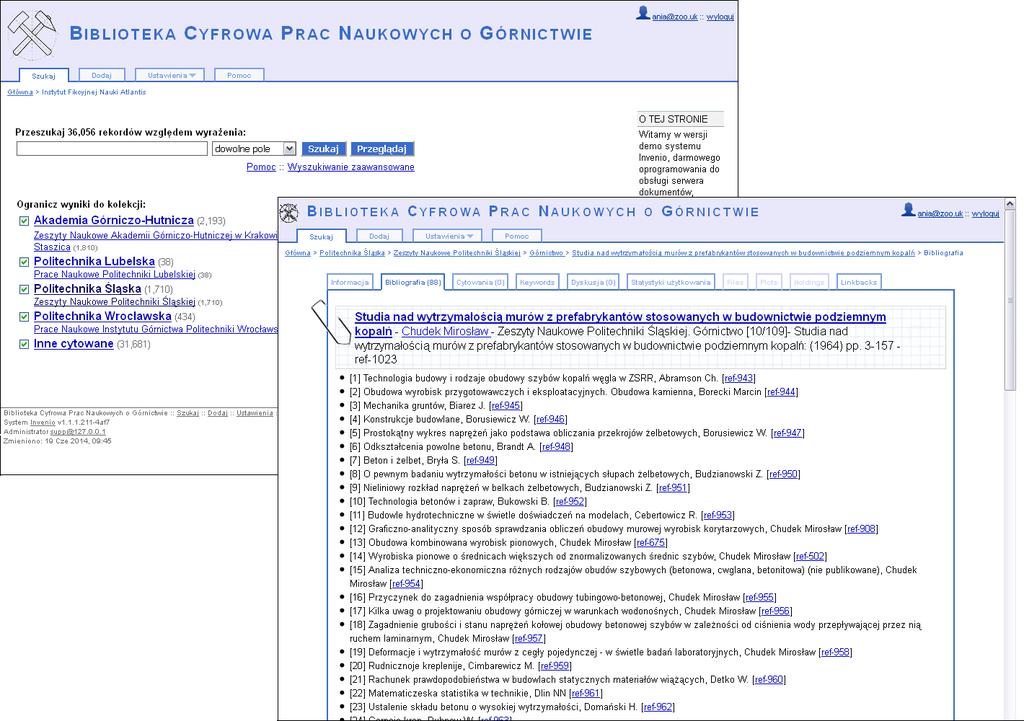Viewport: 1024px width, 721px height.
Task: Open reference link ref-958
Action: 835,652
